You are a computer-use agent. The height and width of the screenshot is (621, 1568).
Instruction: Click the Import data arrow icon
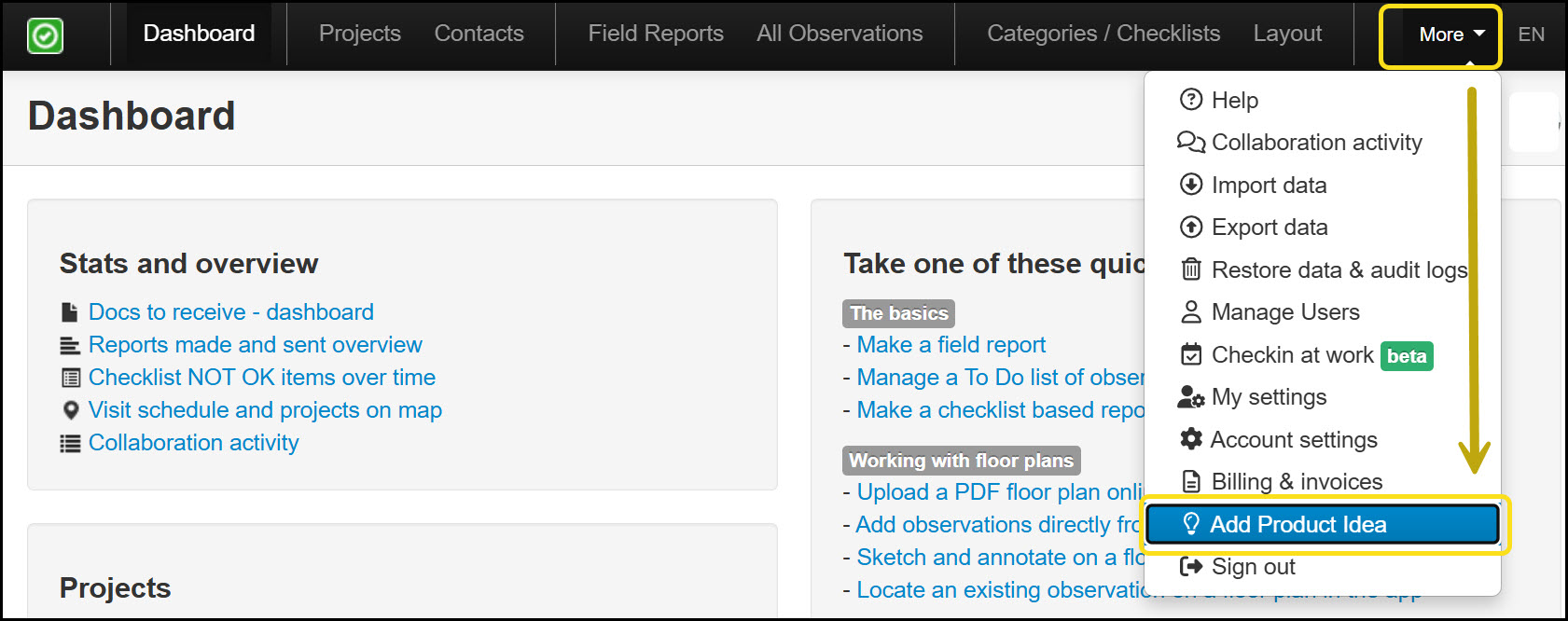pyautogui.click(x=1191, y=185)
